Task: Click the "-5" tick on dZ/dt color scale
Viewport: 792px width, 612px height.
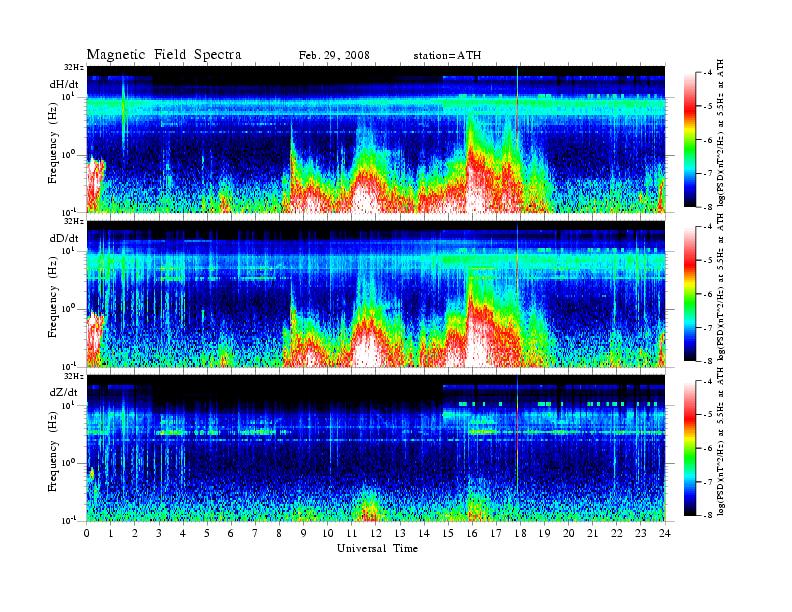Action: [x=708, y=414]
